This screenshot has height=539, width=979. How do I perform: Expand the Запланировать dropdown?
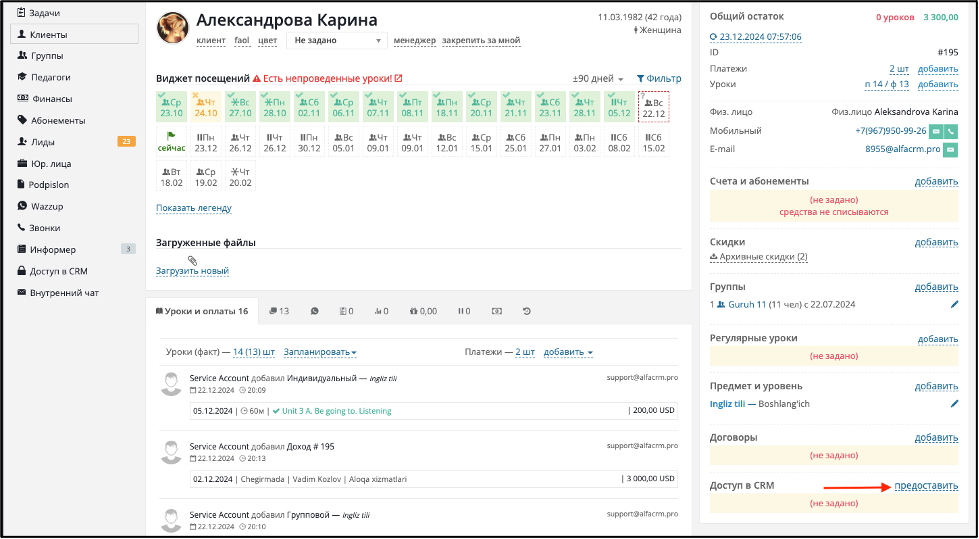click(320, 352)
